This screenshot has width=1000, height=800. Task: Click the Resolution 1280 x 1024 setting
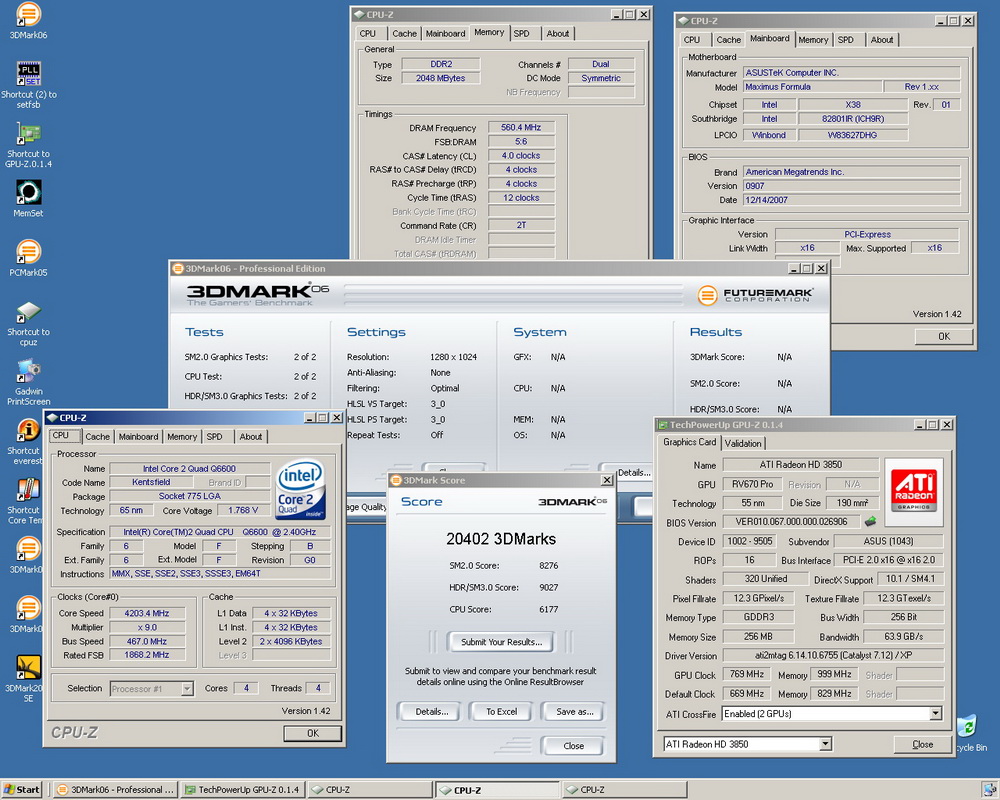[x=453, y=357]
